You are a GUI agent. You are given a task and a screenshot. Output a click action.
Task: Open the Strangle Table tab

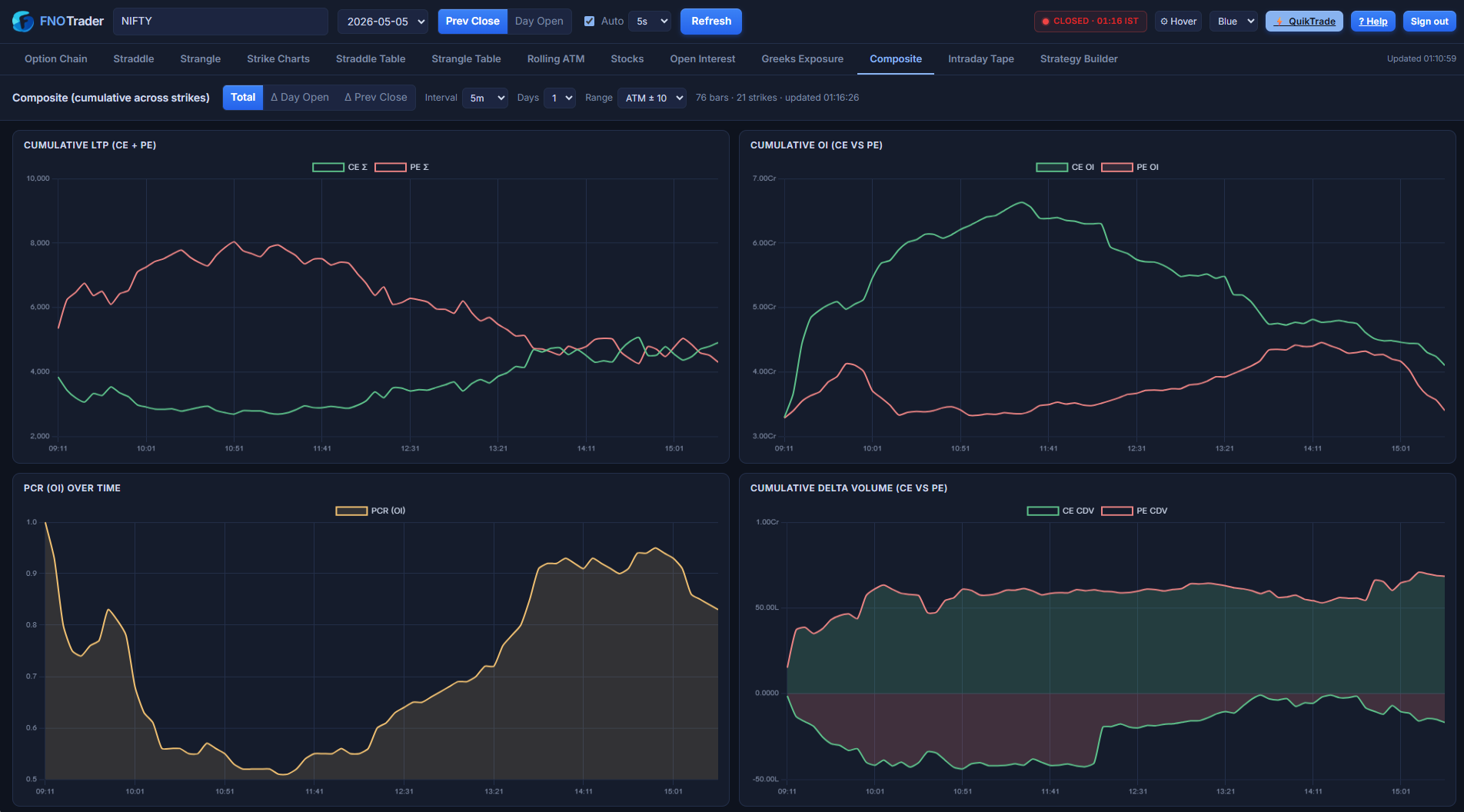[x=466, y=59]
